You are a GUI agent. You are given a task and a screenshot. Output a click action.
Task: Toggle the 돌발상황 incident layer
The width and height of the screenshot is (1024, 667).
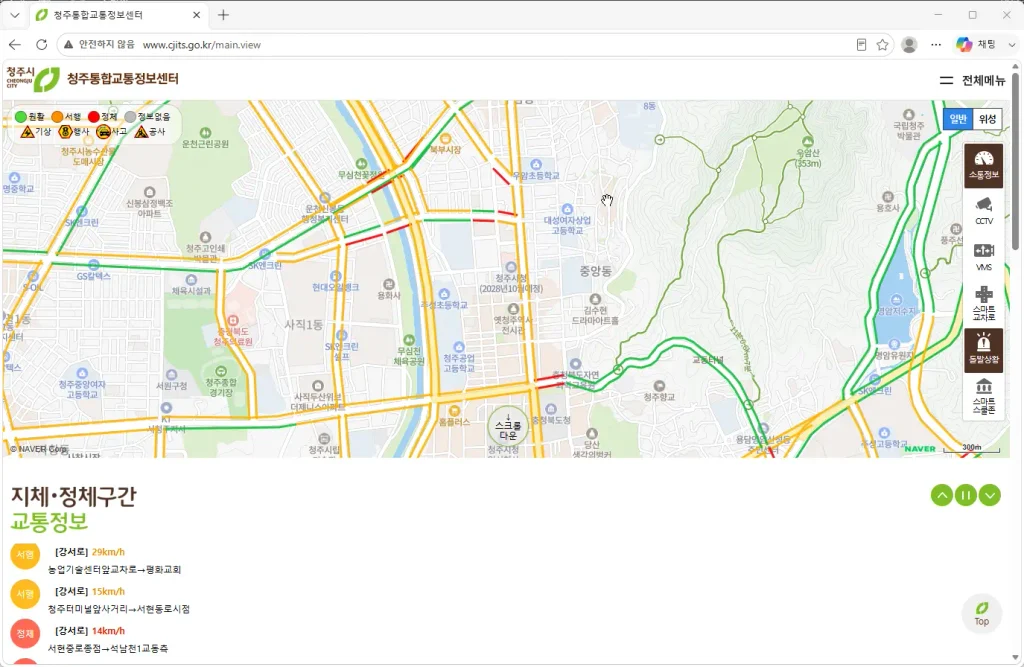click(x=984, y=350)
